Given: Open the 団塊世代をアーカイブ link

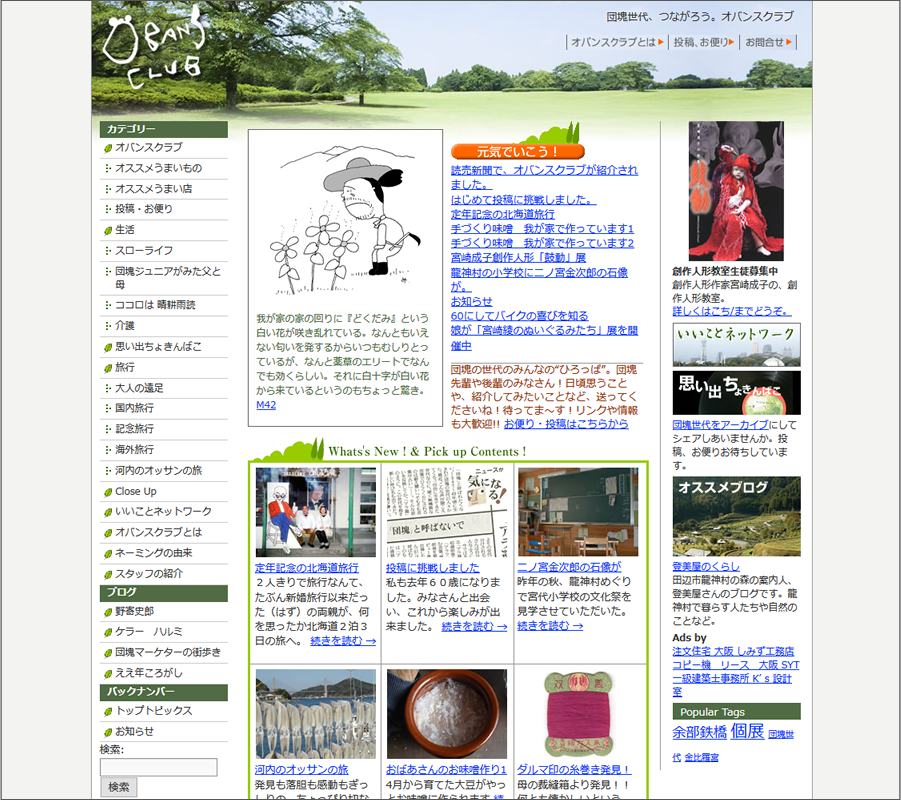Looking at the screenshot, I should pos(721,425).
